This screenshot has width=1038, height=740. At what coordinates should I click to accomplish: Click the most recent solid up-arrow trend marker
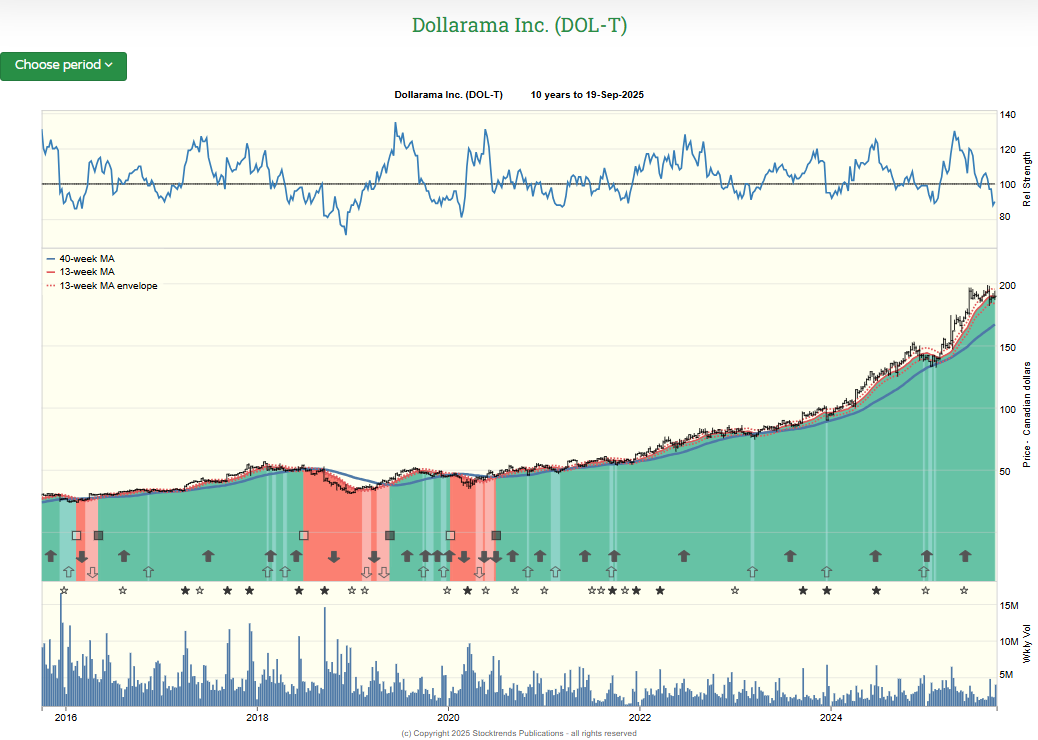[965, 556]
